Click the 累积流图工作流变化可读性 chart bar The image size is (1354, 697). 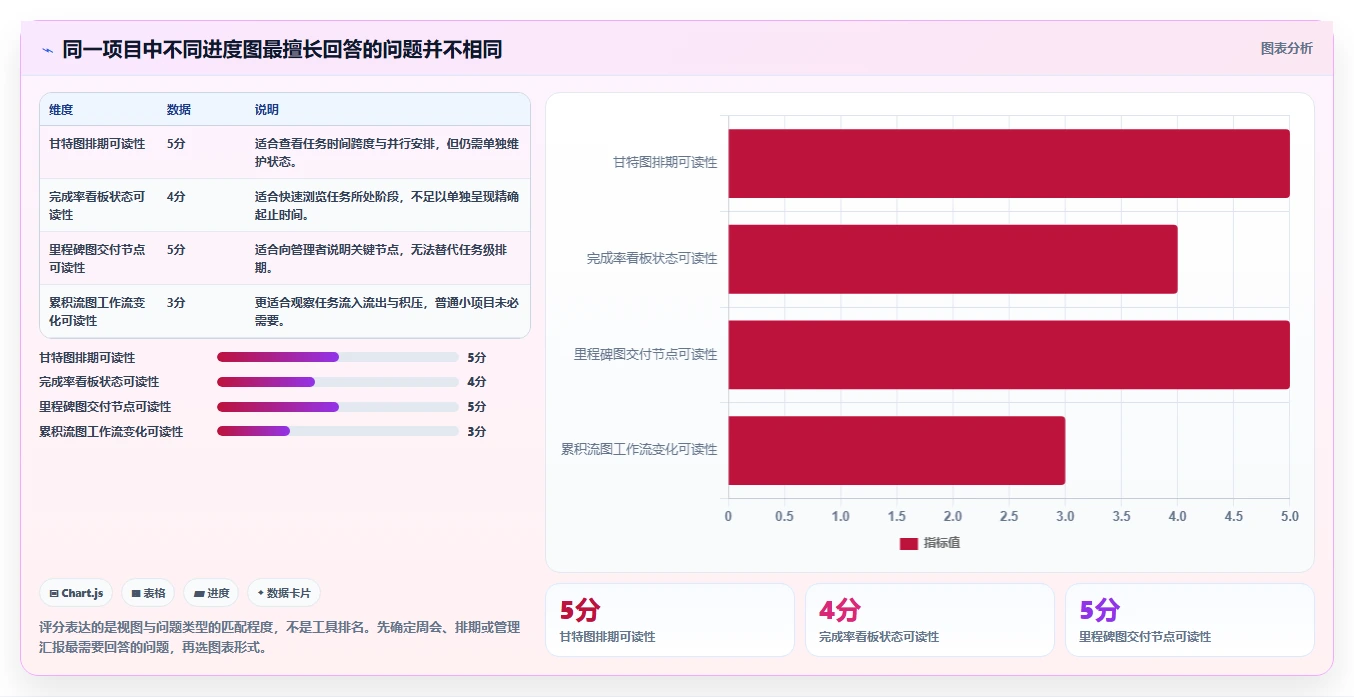click(x=896, y=450)
